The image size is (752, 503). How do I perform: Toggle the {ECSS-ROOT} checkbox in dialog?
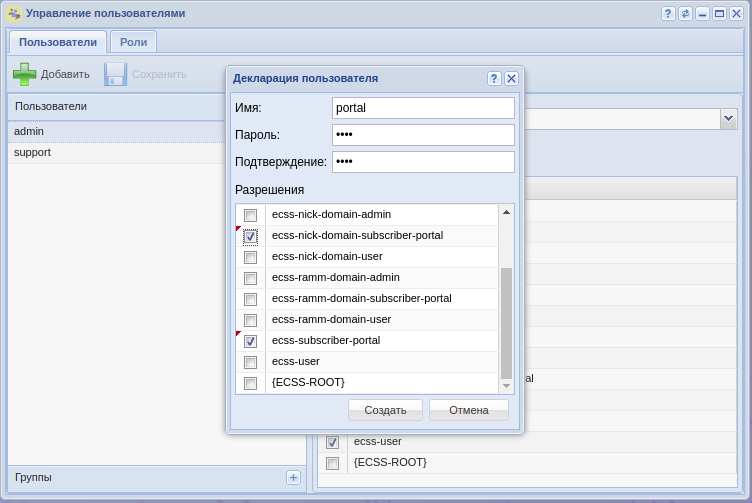(x=250, y=383)
